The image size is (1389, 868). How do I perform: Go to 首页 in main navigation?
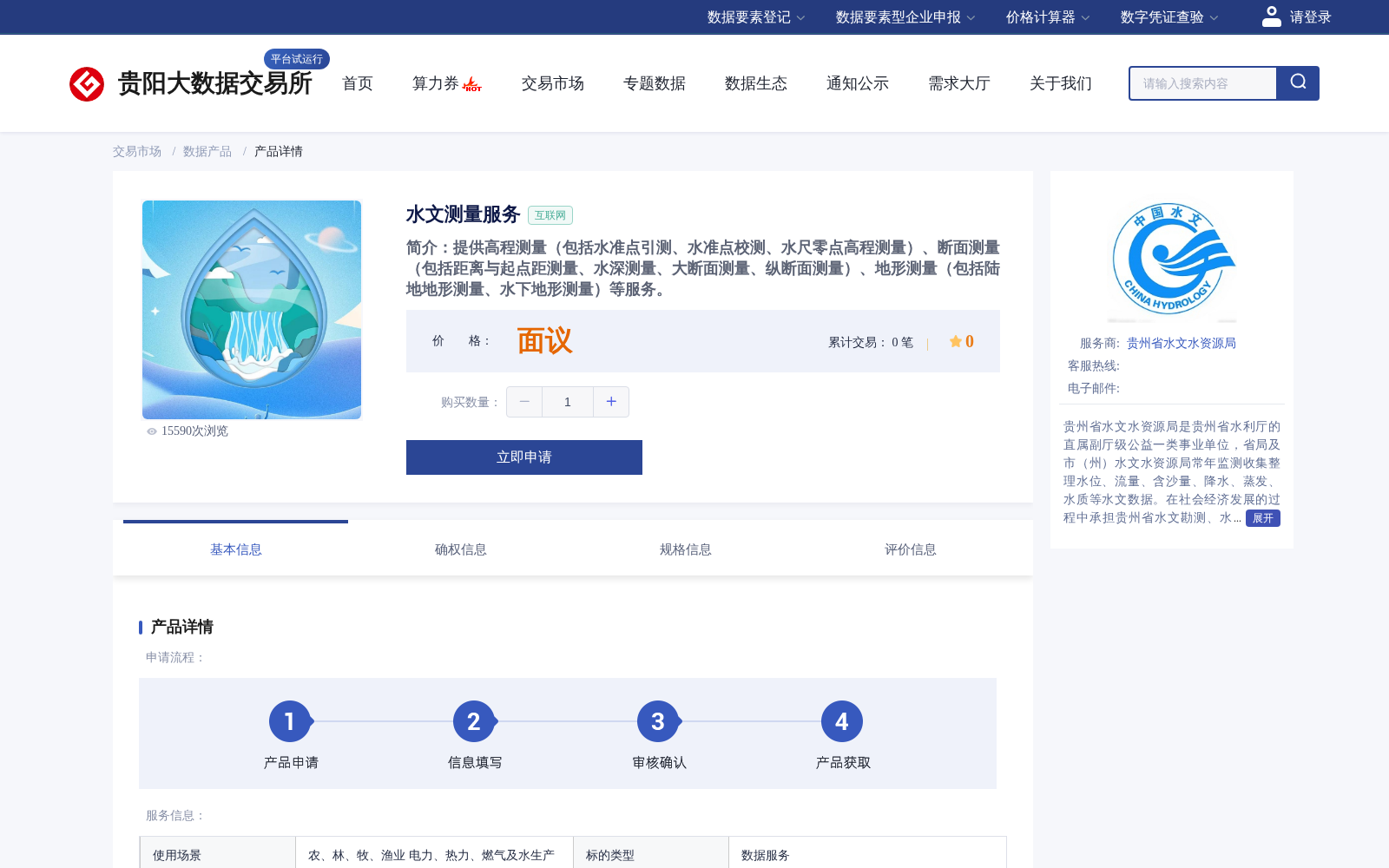(358, 83)
